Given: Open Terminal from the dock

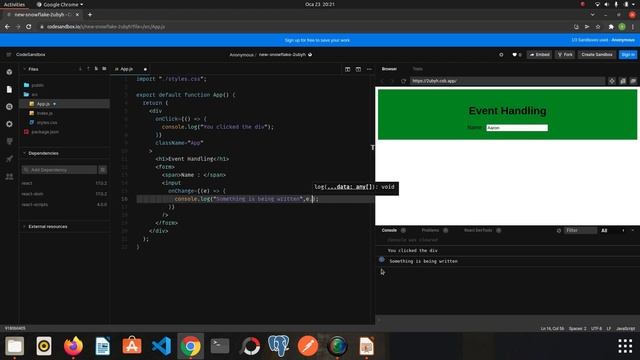Looking at the screenshot, I should [x=220, y=346].
